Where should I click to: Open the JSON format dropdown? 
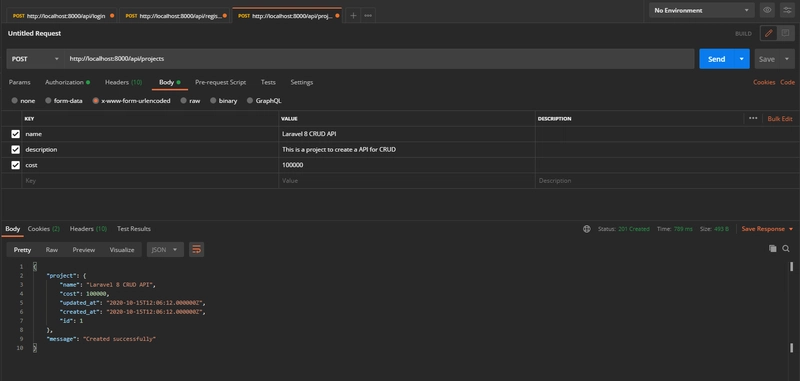(165, 249)
